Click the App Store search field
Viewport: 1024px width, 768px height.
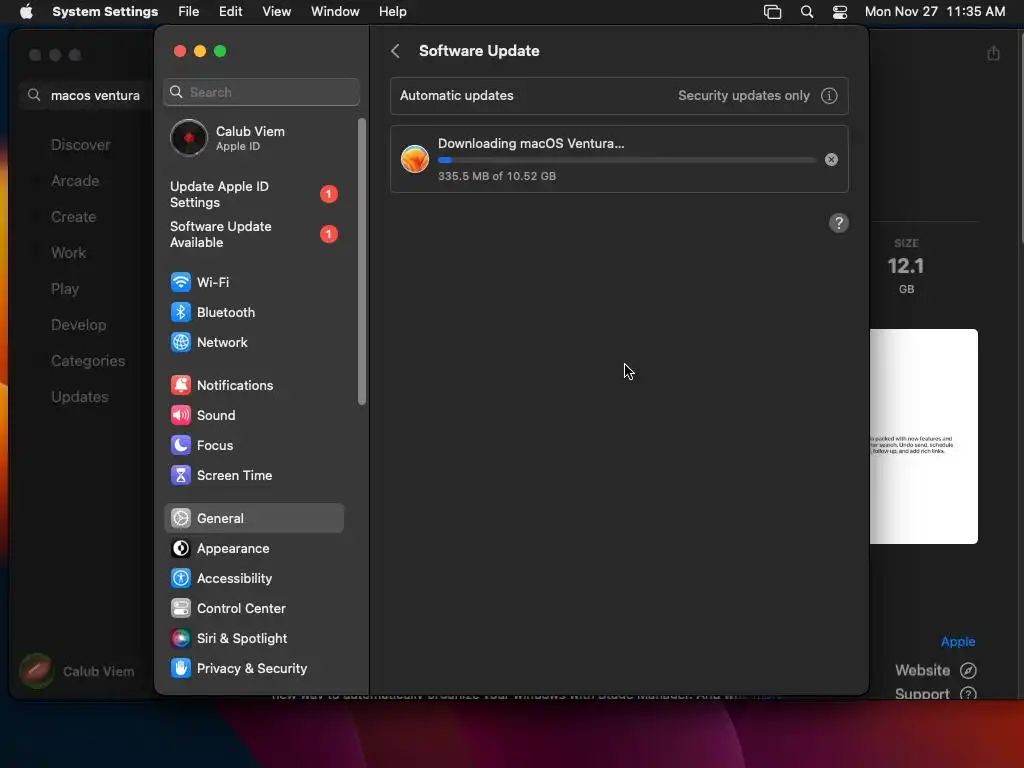(x=85, y=95)
